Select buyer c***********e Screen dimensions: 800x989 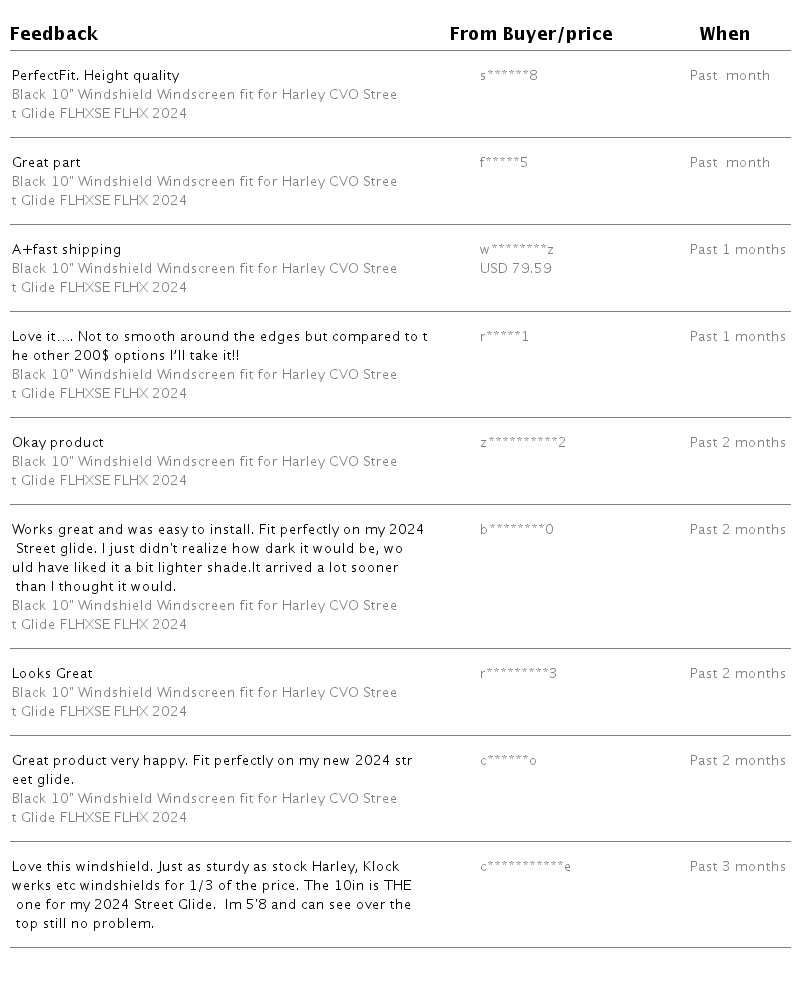tap(525, 867)
